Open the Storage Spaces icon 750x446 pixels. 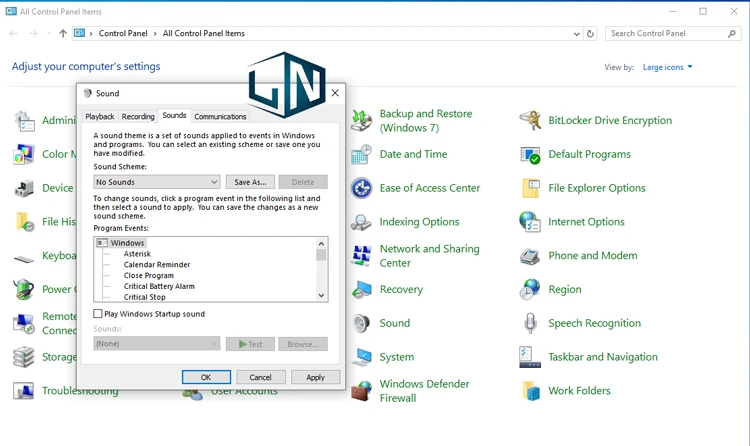(x=23, y=357)
